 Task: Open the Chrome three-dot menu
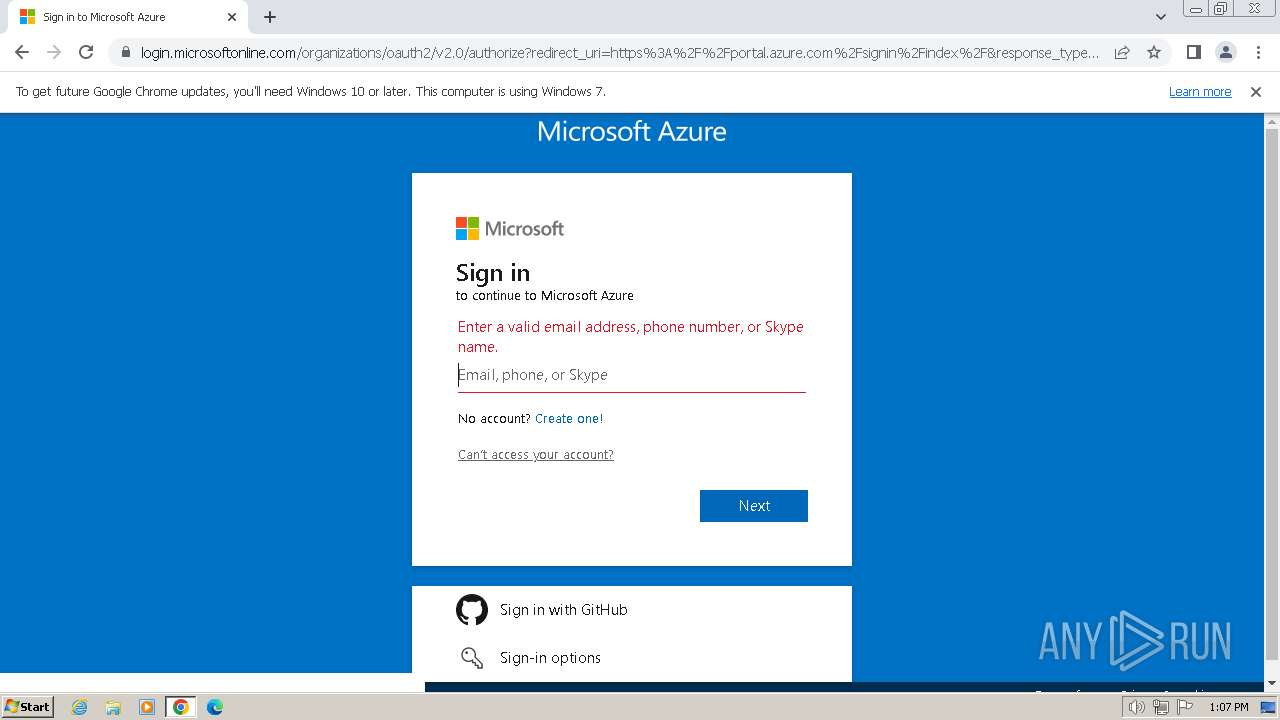[1257, 52]
